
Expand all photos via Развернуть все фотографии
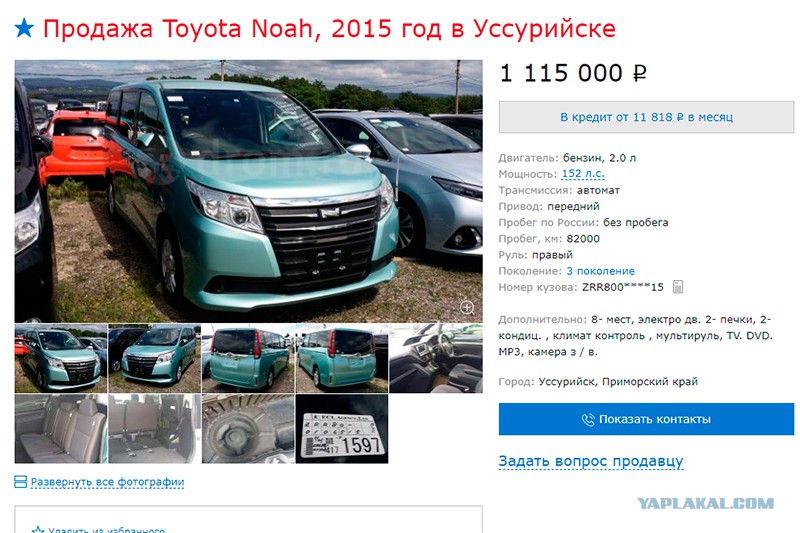107,481
